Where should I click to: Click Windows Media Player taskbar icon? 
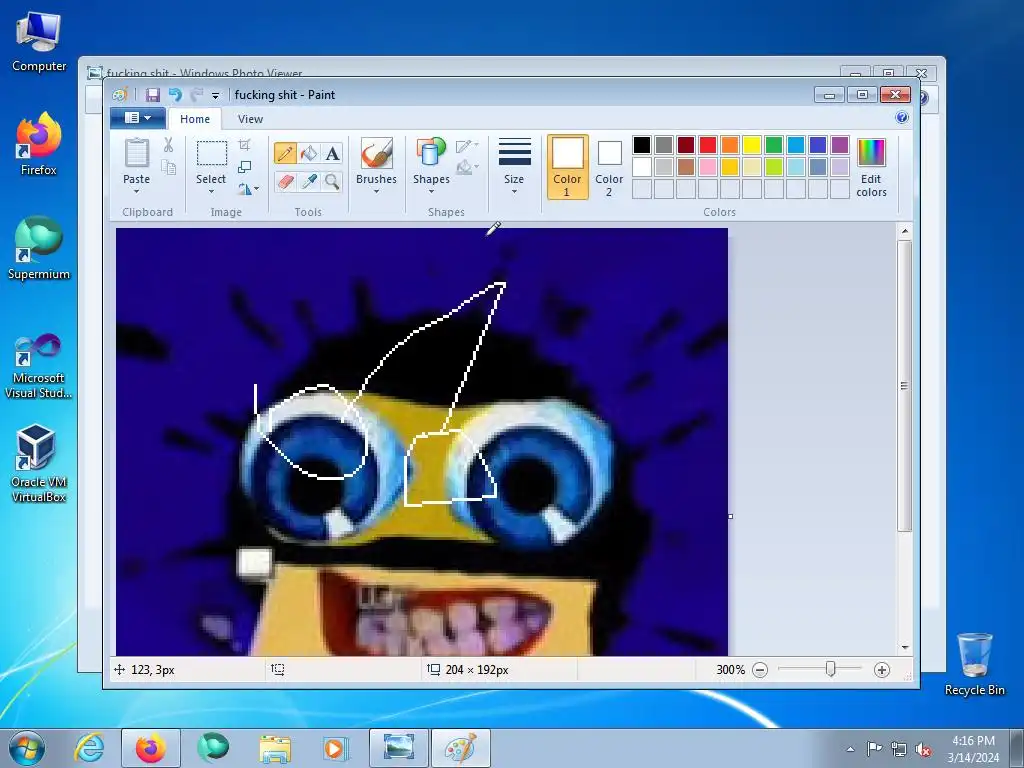(335, 747)
